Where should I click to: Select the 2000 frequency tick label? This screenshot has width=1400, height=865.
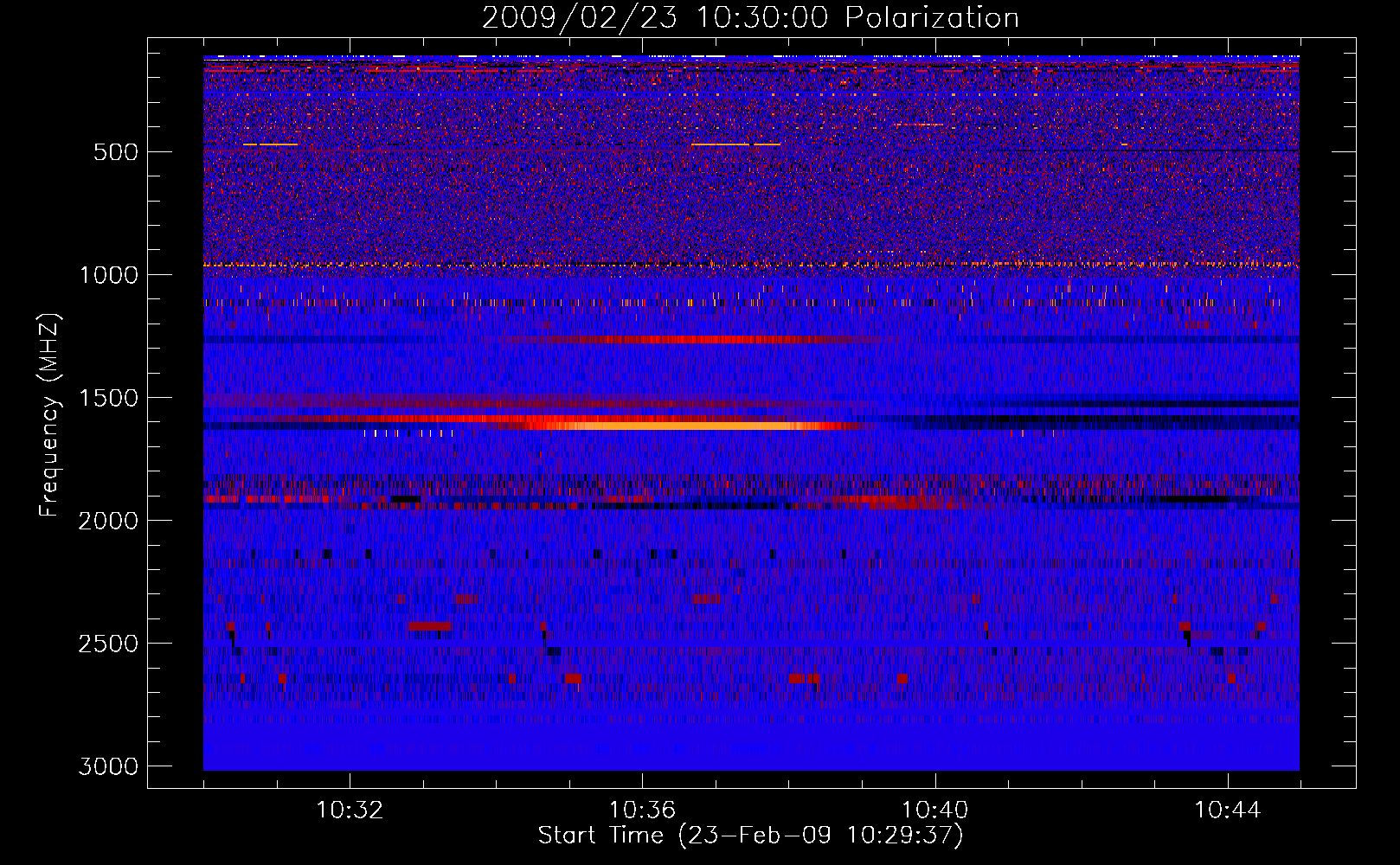[x=108, y=521]
